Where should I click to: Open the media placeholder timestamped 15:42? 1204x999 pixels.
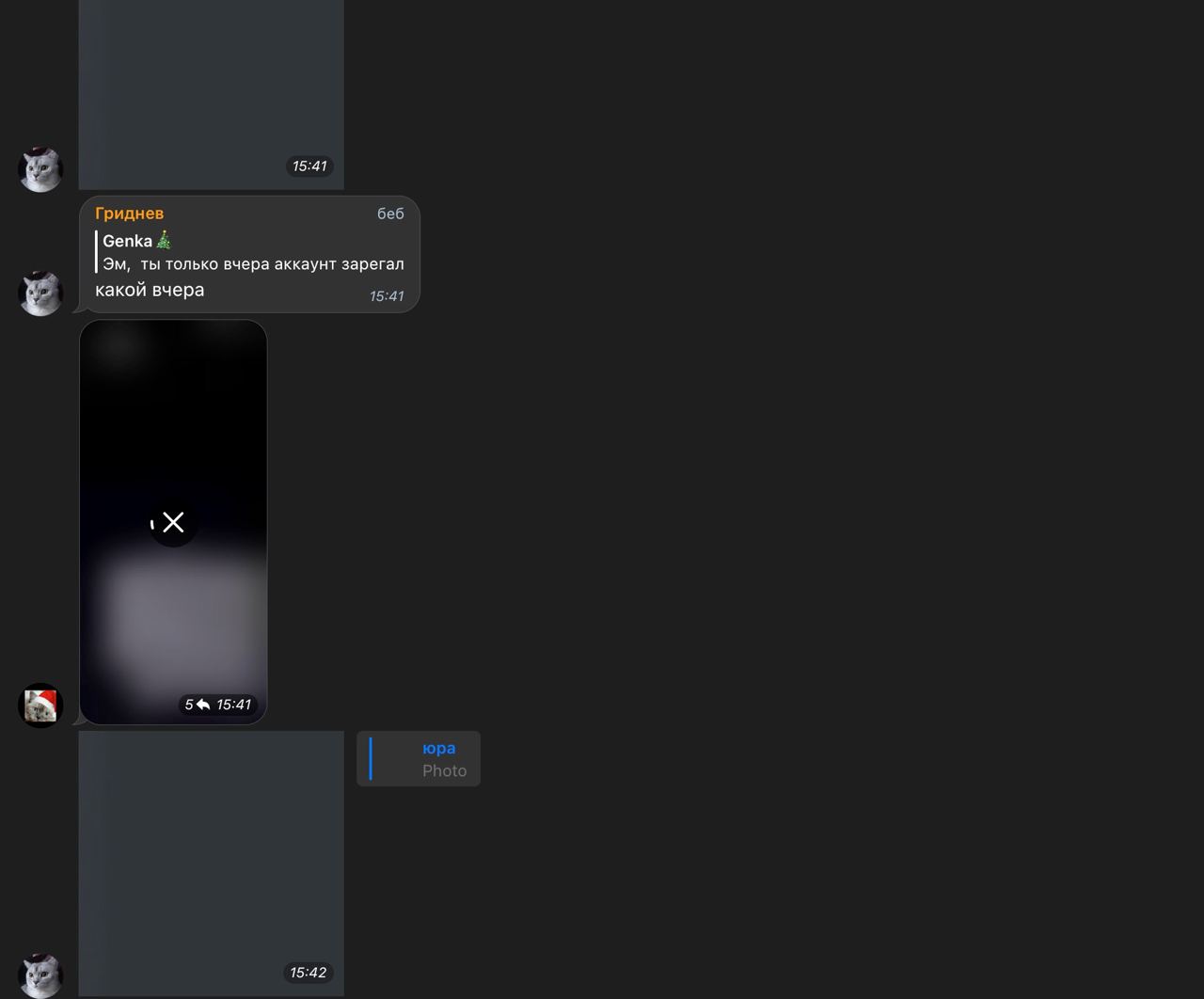click(212, 863)
